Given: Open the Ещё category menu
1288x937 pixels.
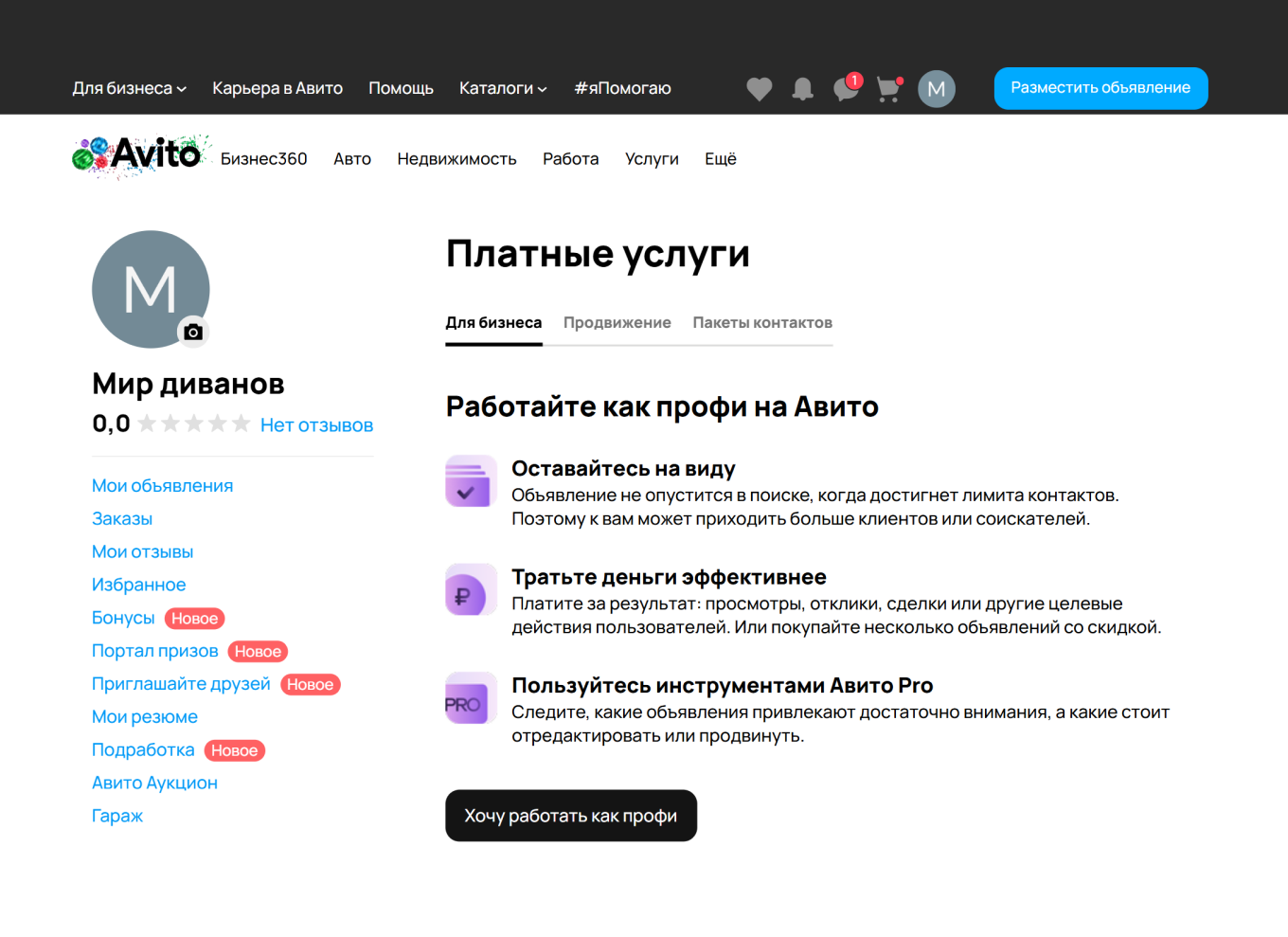Looking at the screenshot, I should 720,158.
